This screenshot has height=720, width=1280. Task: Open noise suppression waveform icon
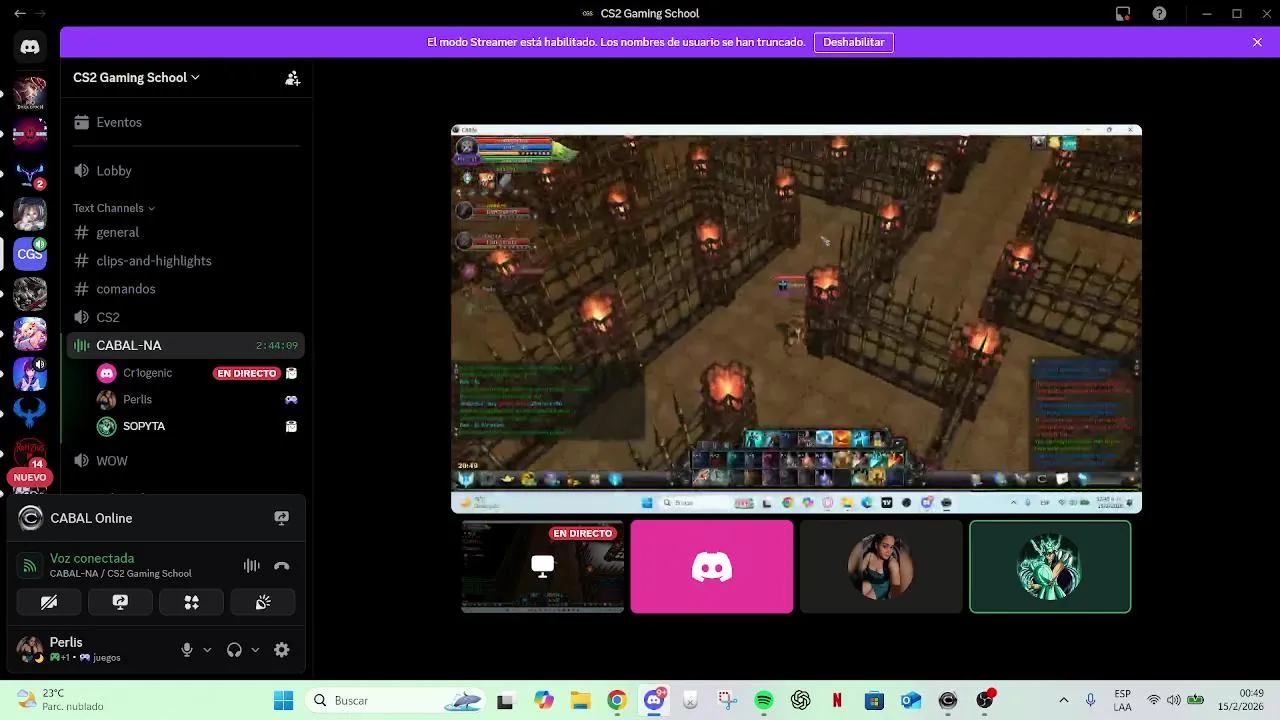(252, 566)
